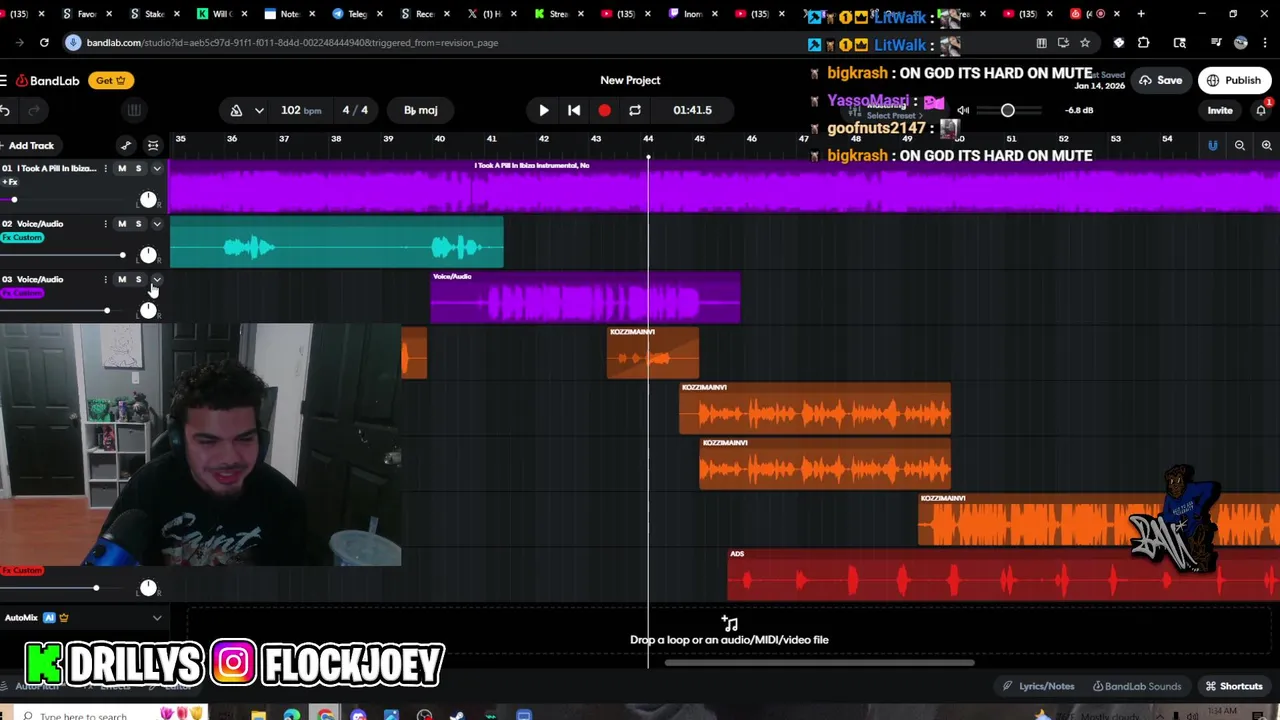Expand the AutoMix panel chevron
The width and height of the screenshot is (1280, 720).
point(156,618)
